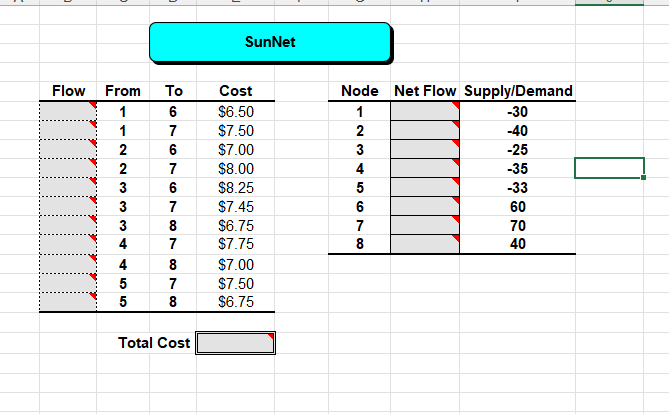Select Flow cell for route 3 to 7

(x=68, y=207)
